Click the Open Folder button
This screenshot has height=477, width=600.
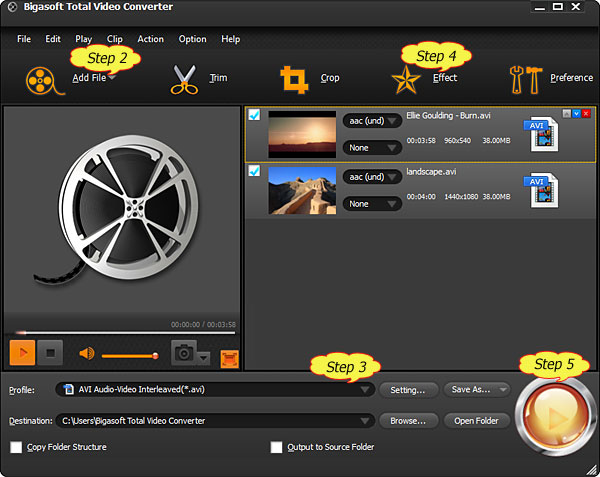[476, 421]
